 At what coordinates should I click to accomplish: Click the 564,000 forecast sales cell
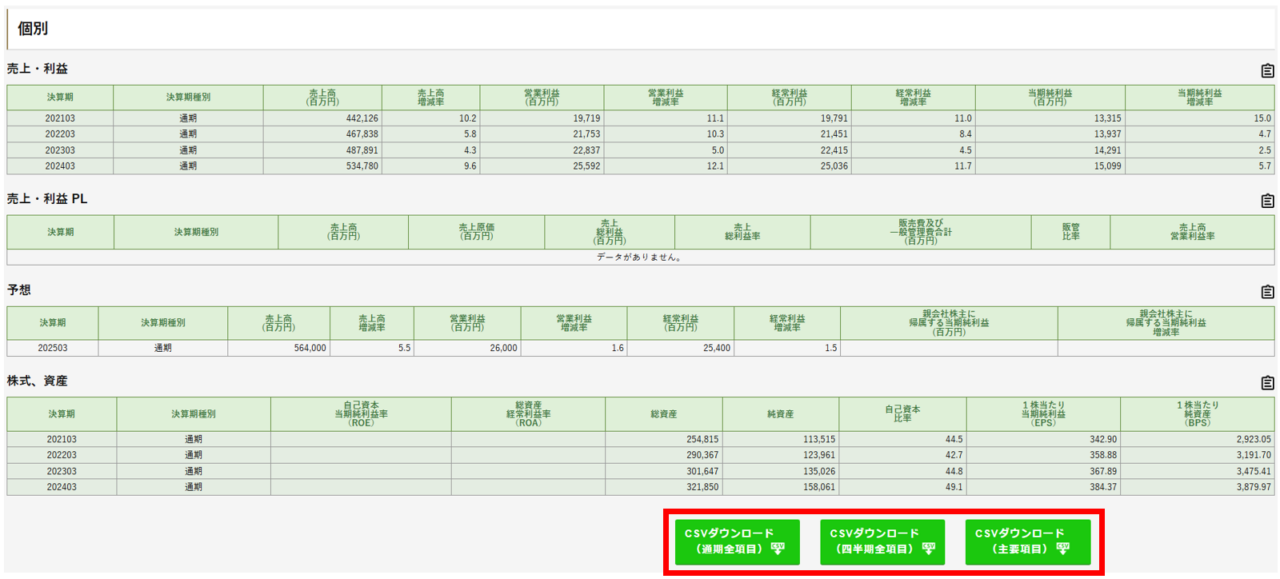point(278,348)
